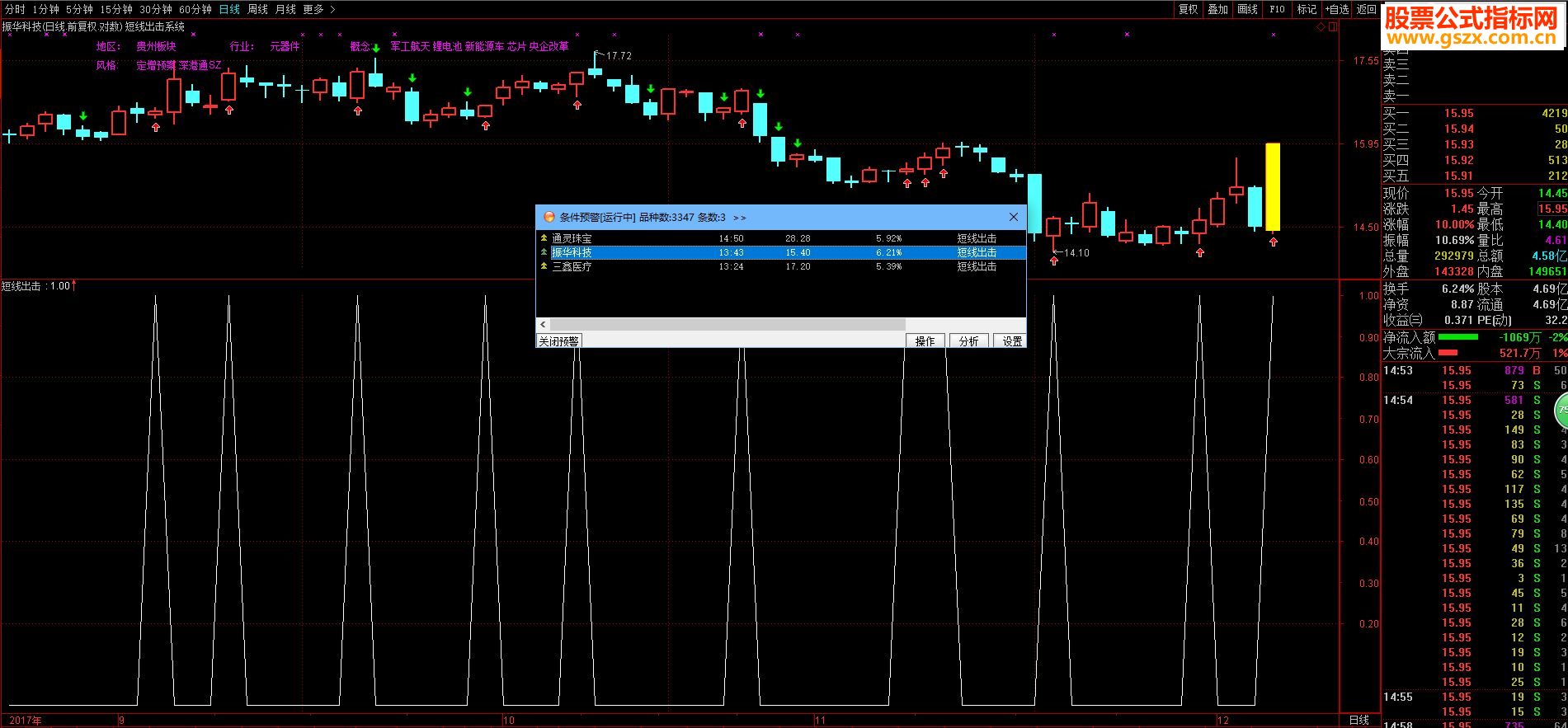Image resolution: width=1568 pixels, height=728 pixels.
Task: Add stock with +自选 button
Action: [x=1337, y=9]
